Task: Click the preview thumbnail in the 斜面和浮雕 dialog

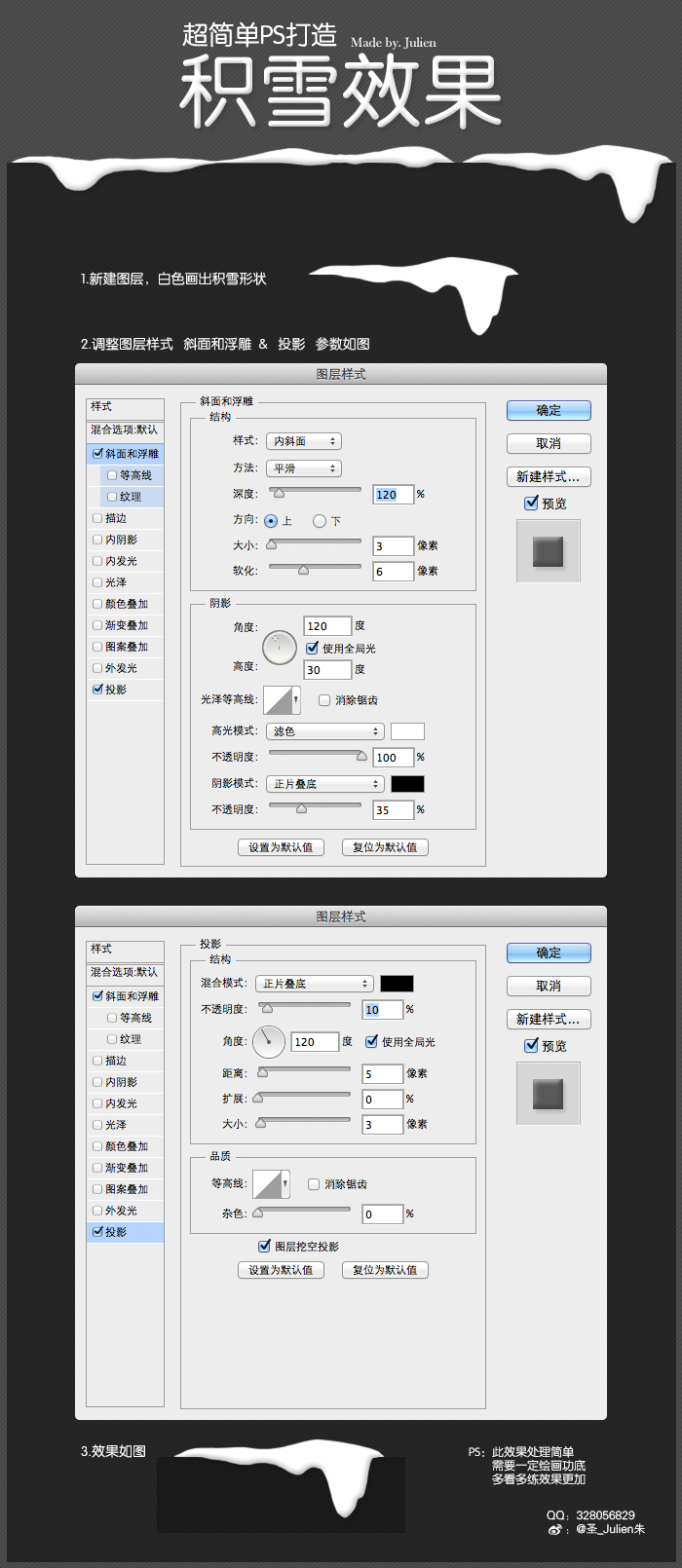Action: pos(549,552)
